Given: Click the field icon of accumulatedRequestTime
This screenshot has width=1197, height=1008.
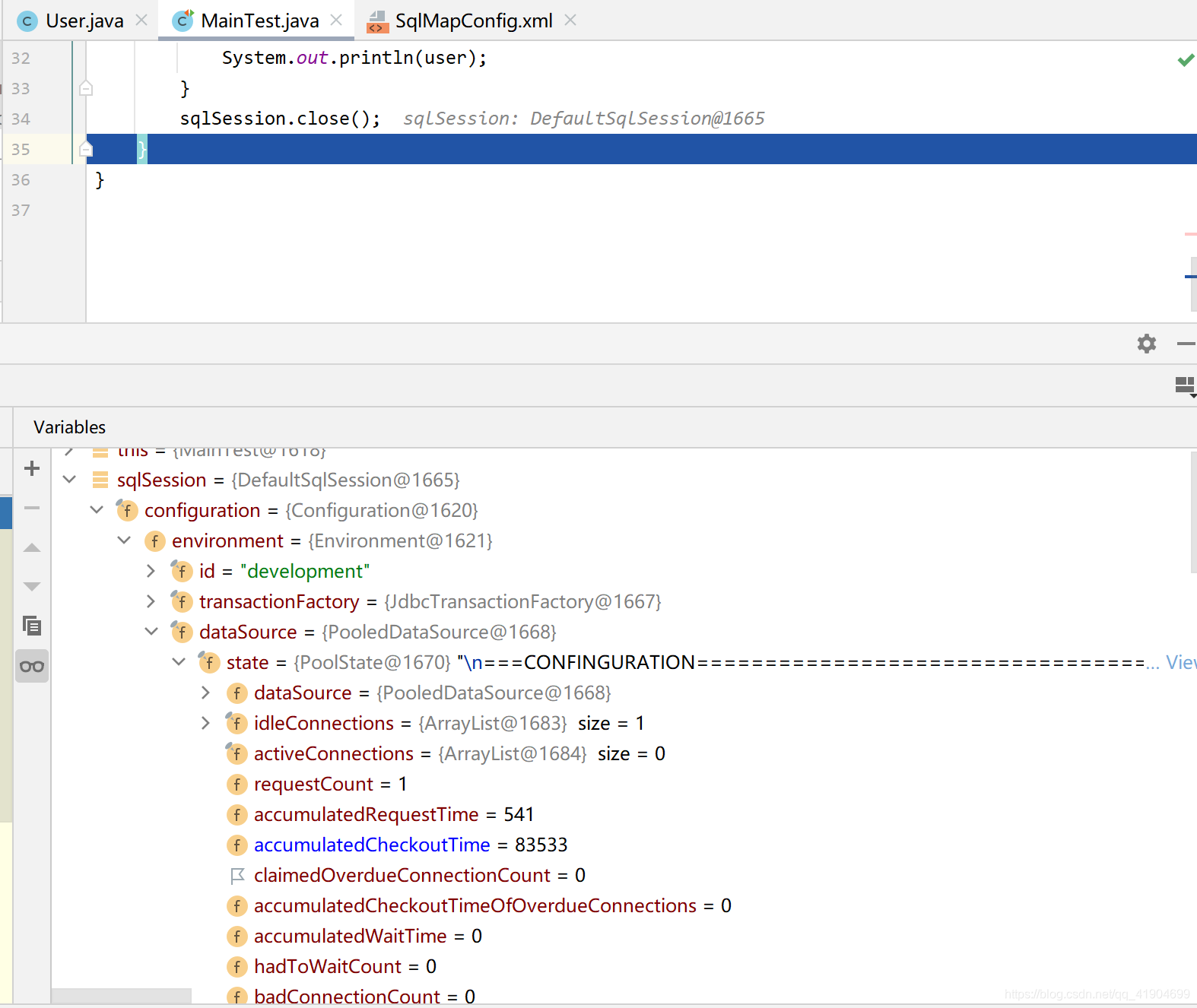Looking at the screenshot, I should 237,814.
